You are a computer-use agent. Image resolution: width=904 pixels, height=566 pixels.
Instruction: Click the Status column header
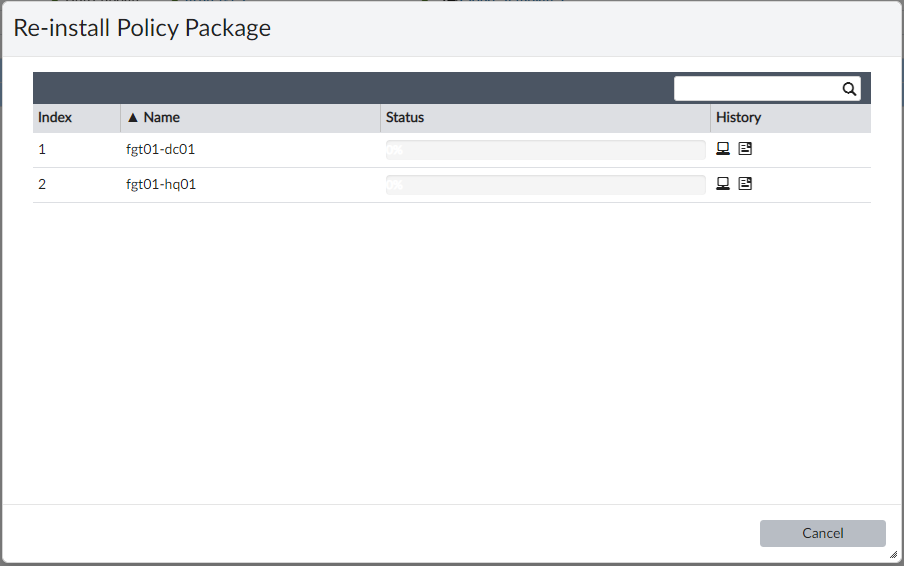[405, 118]
